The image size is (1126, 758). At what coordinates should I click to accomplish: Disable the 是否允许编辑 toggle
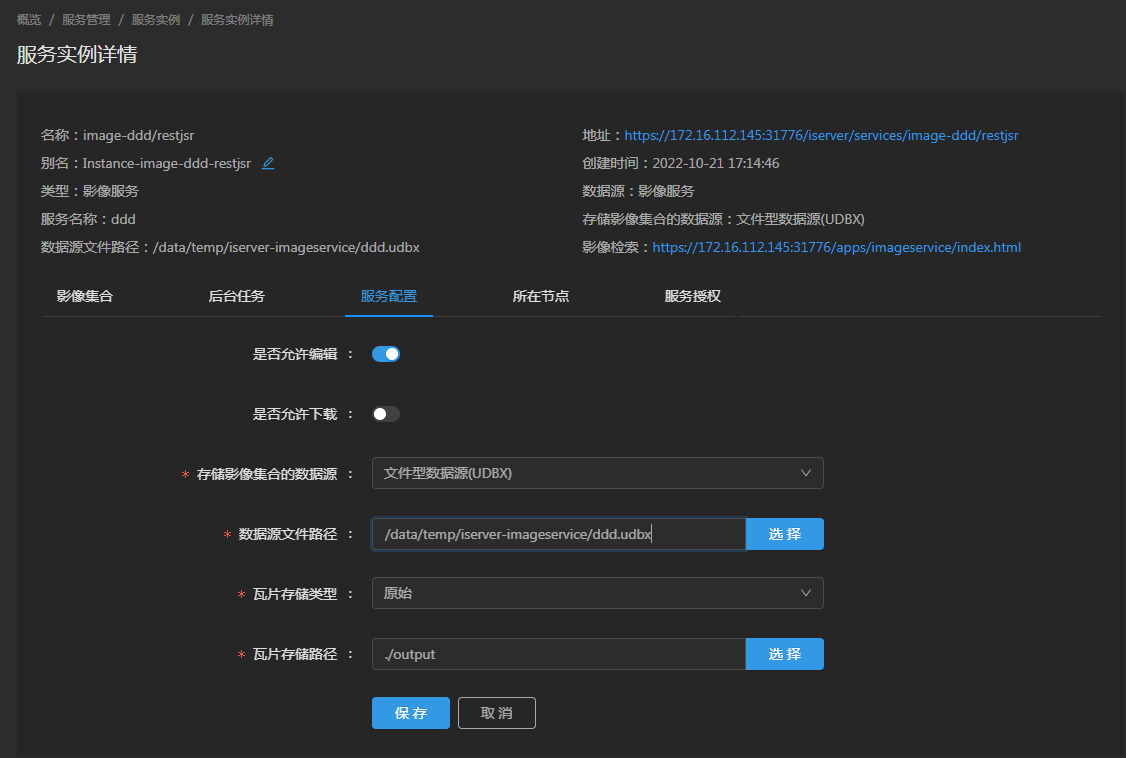coord(385,353)
